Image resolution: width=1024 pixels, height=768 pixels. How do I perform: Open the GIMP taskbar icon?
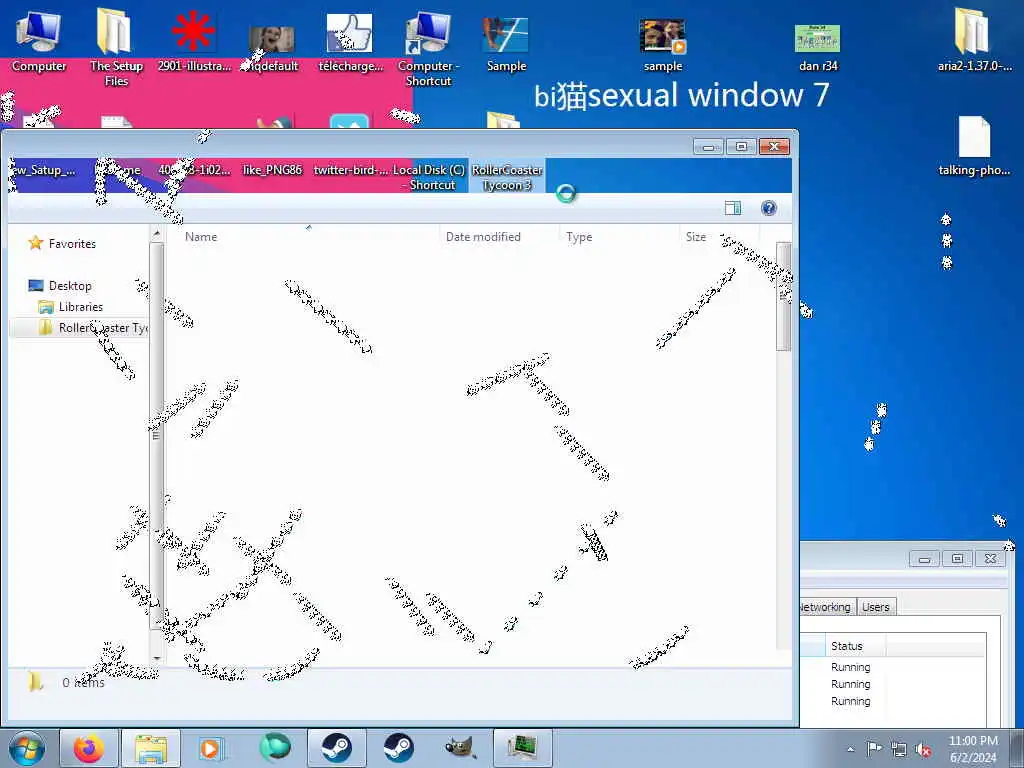pyautogui.click(x=460, y=748)
